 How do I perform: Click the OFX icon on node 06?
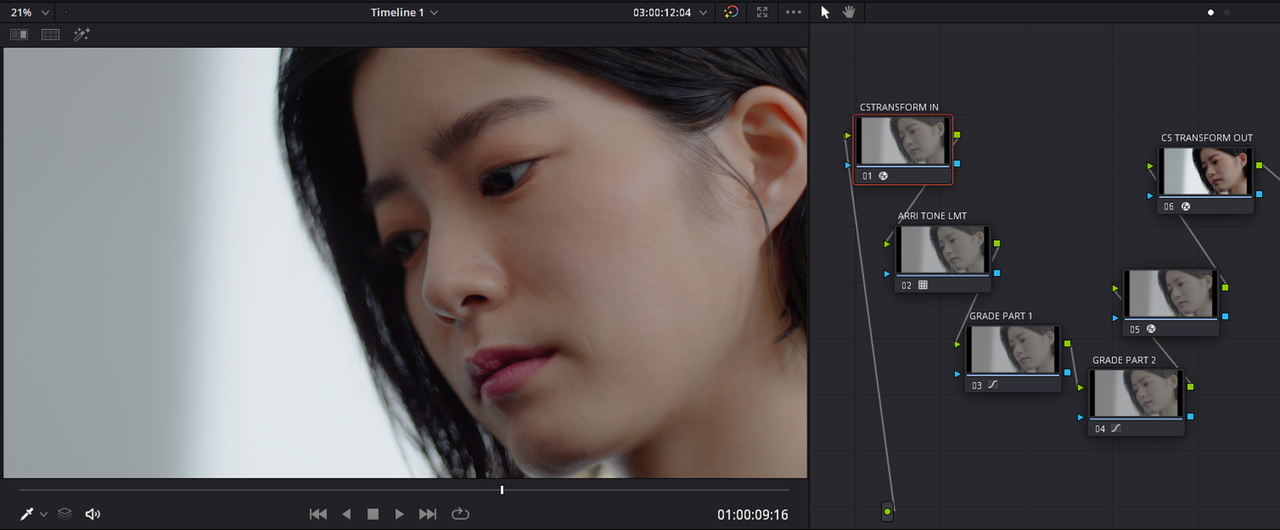click(x=1186, y=207)
